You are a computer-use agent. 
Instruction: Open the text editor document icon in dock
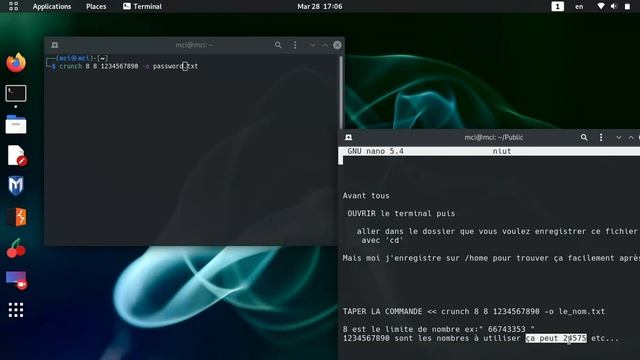[x=17, y=156]
